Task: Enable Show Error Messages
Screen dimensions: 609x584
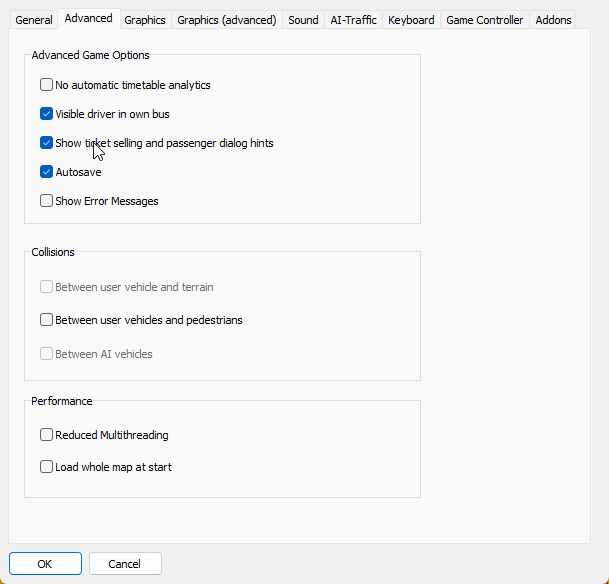Action: [46, 201]
